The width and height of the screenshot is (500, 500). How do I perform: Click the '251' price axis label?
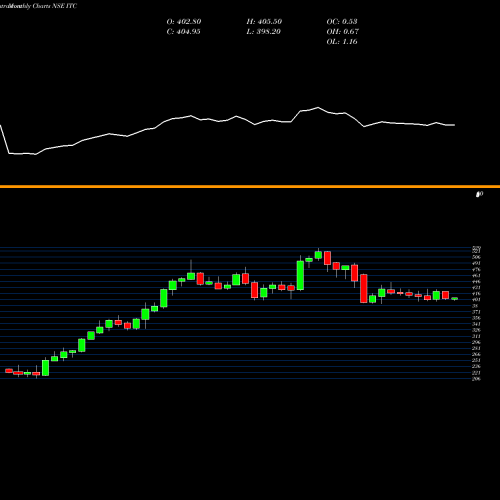(x=476, y=360)
